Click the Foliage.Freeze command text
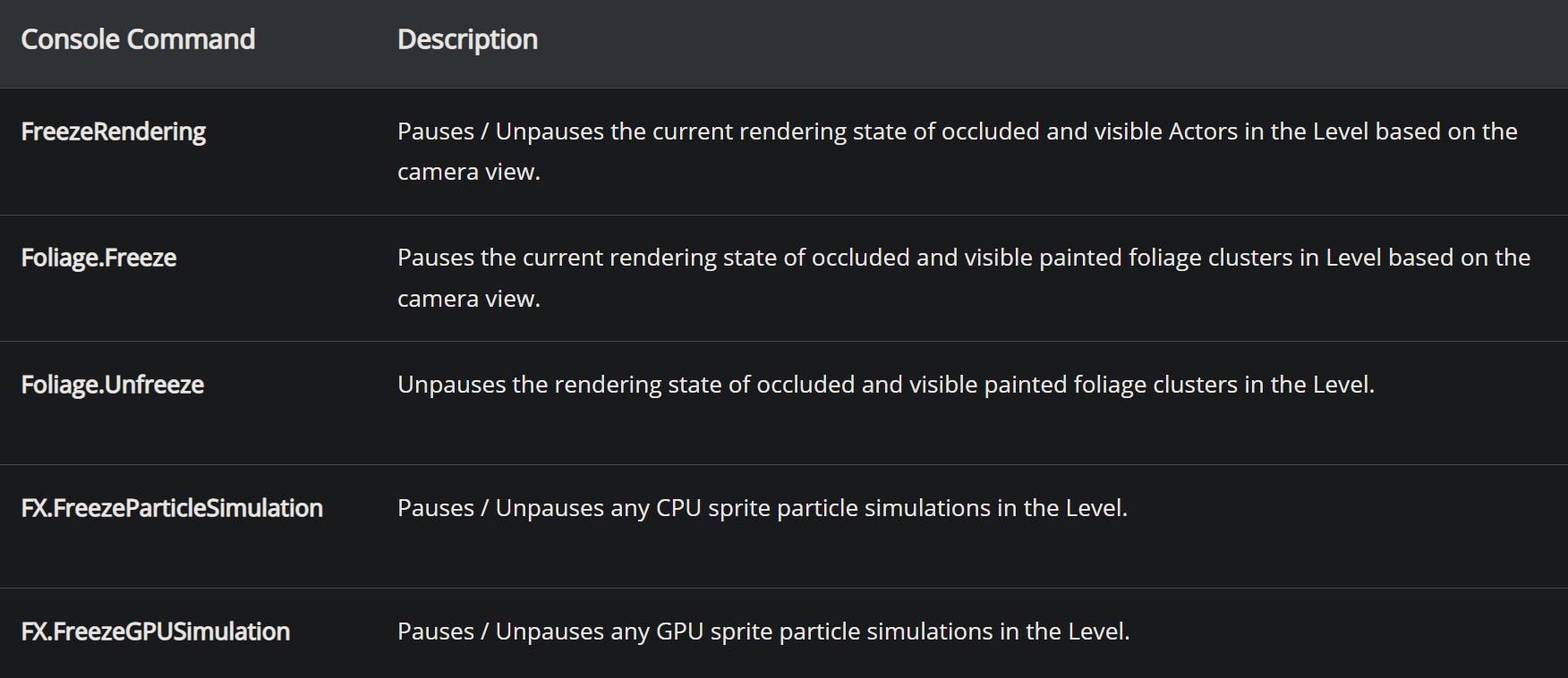Image resolution: width=1568 pixels, height=678 pixels. coord(98,258)
